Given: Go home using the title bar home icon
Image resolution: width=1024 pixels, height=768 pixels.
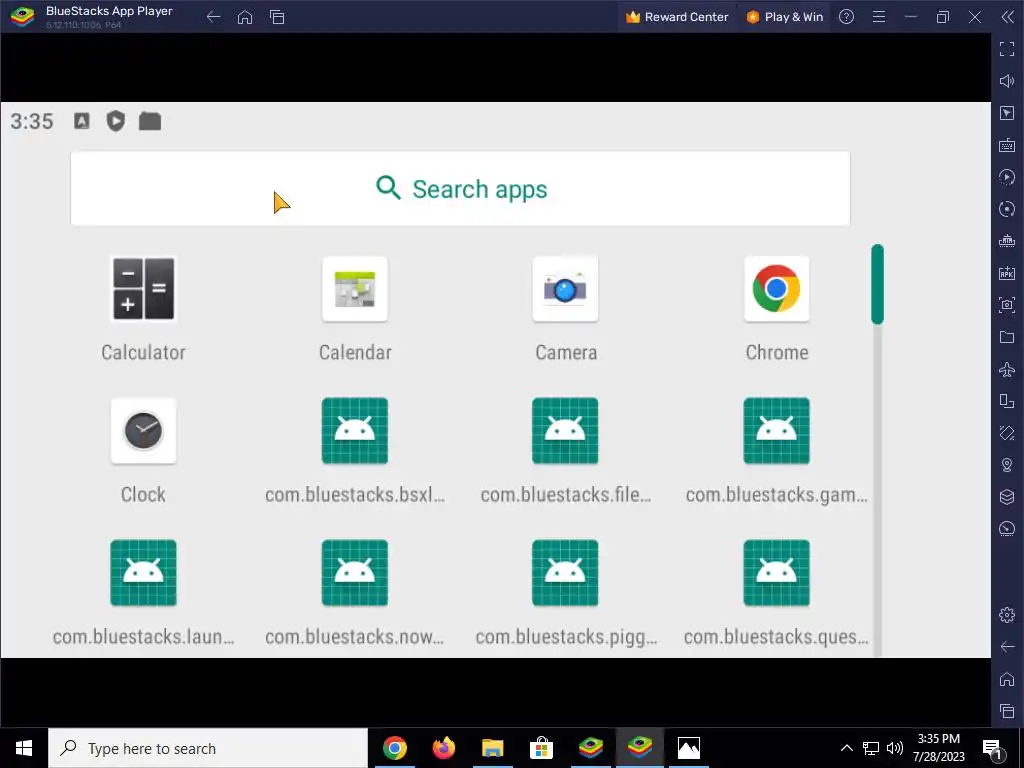Looking at the screenshot, I should (245, 17).
